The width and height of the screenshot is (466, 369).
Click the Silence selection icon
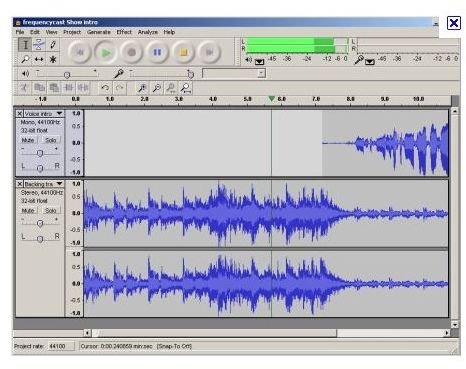(x=83, y=88)
